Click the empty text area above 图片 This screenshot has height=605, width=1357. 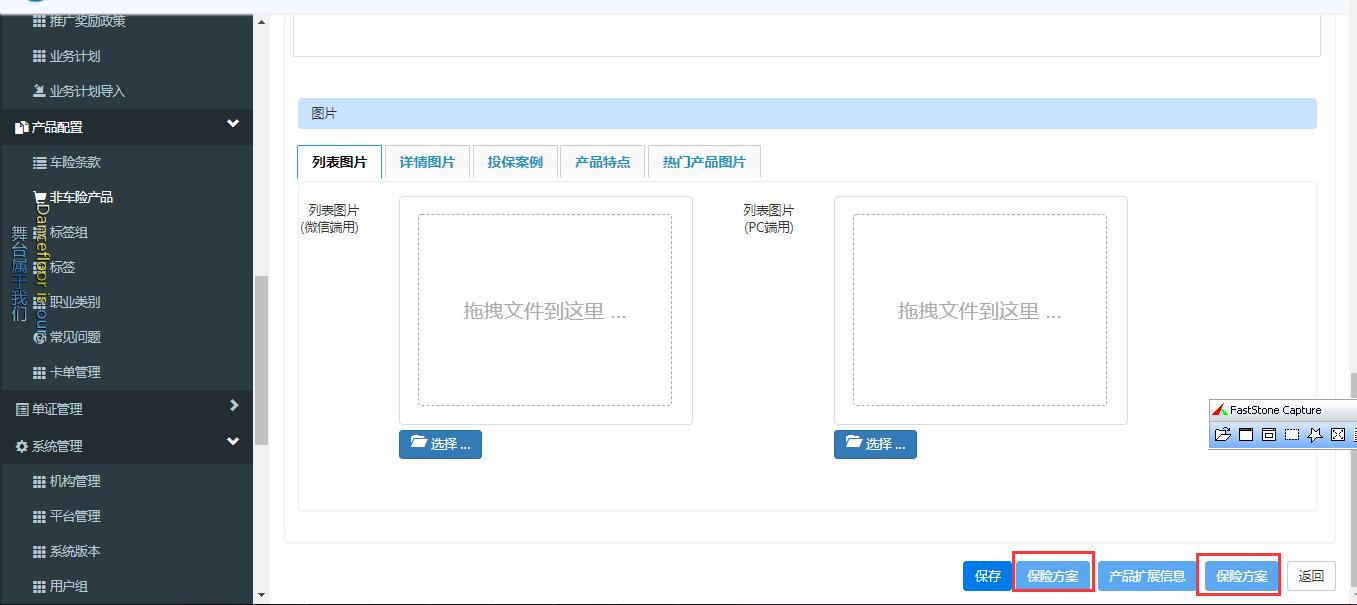[x=807, y=35]
